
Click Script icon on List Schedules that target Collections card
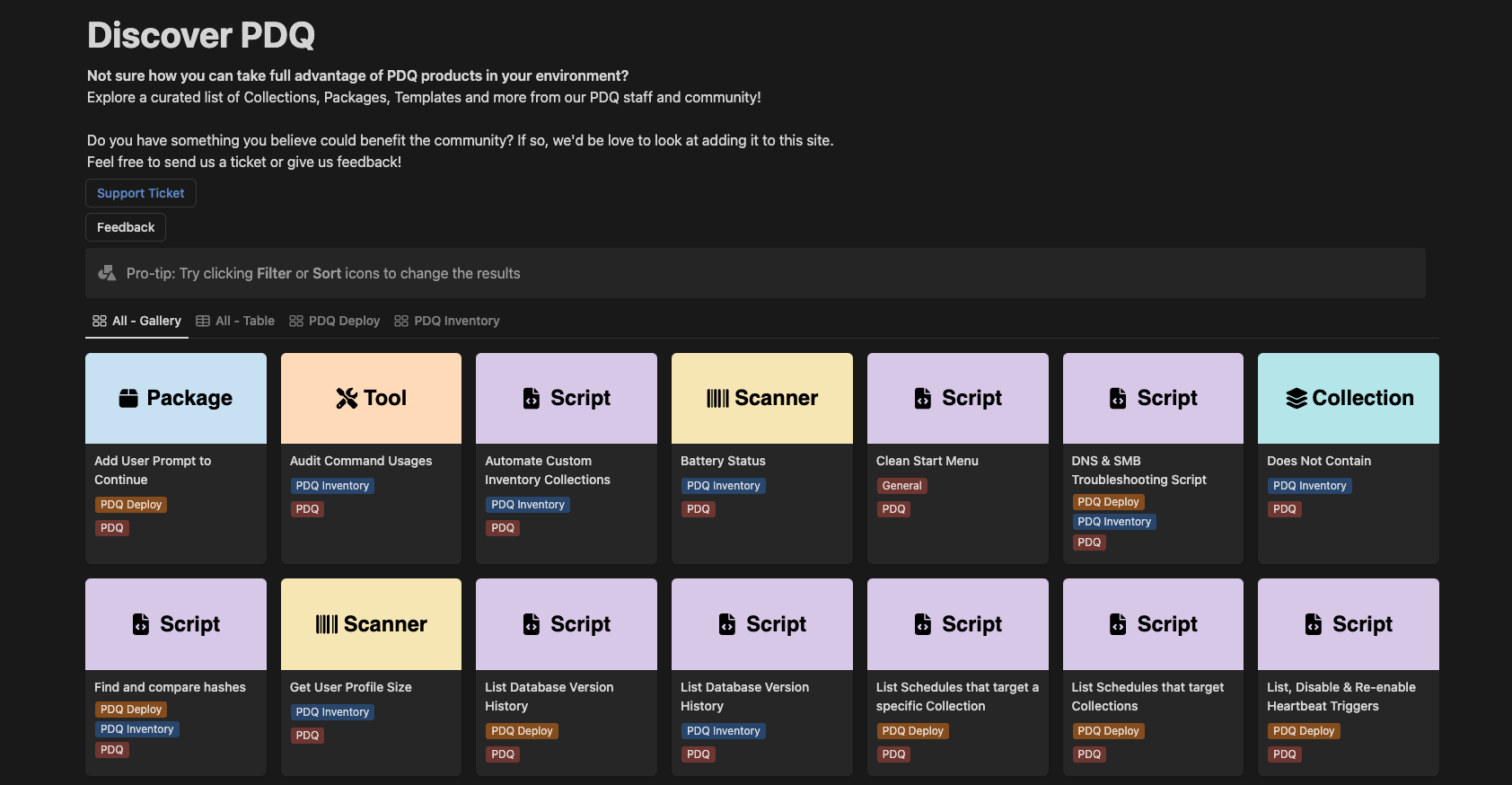coord(1118,624)
